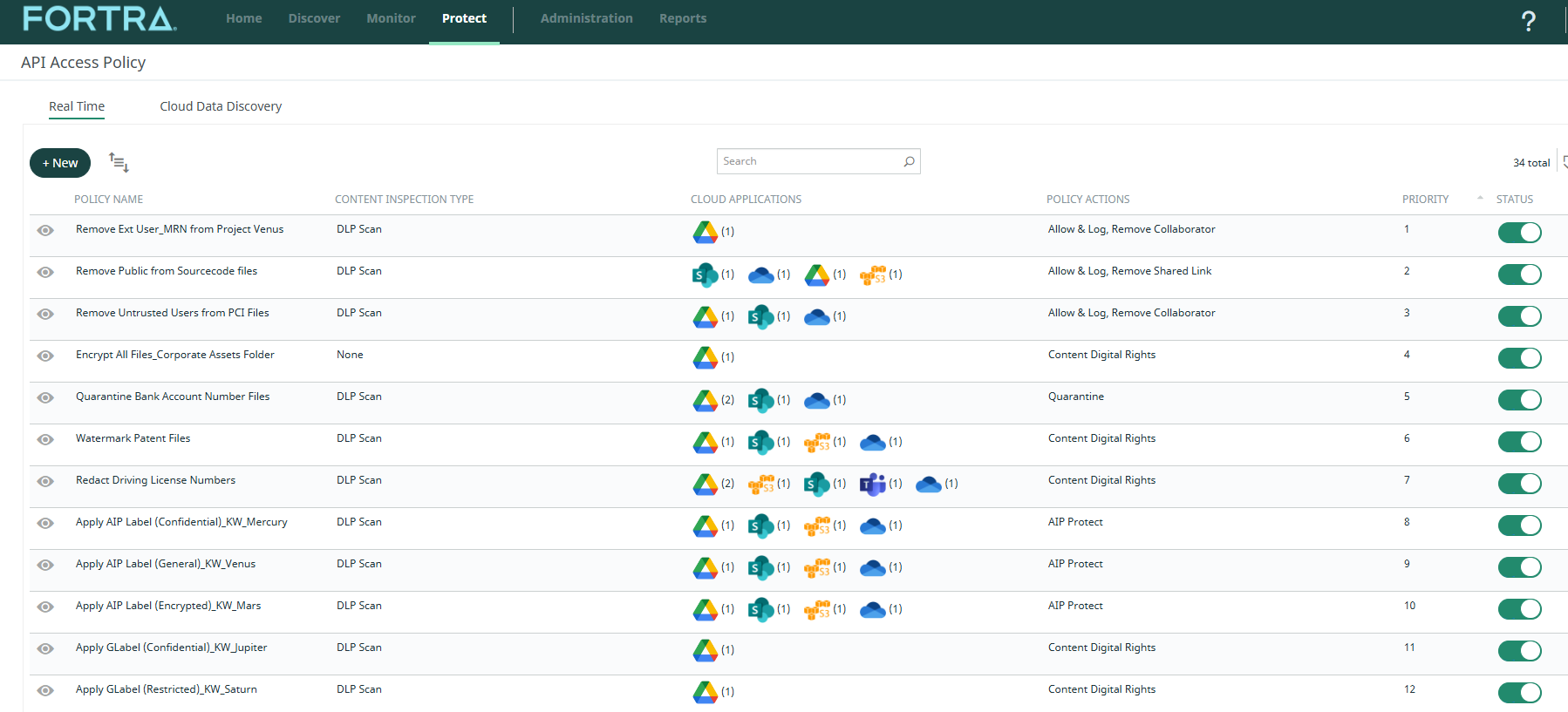Open the Administration menu

(586, 18)
